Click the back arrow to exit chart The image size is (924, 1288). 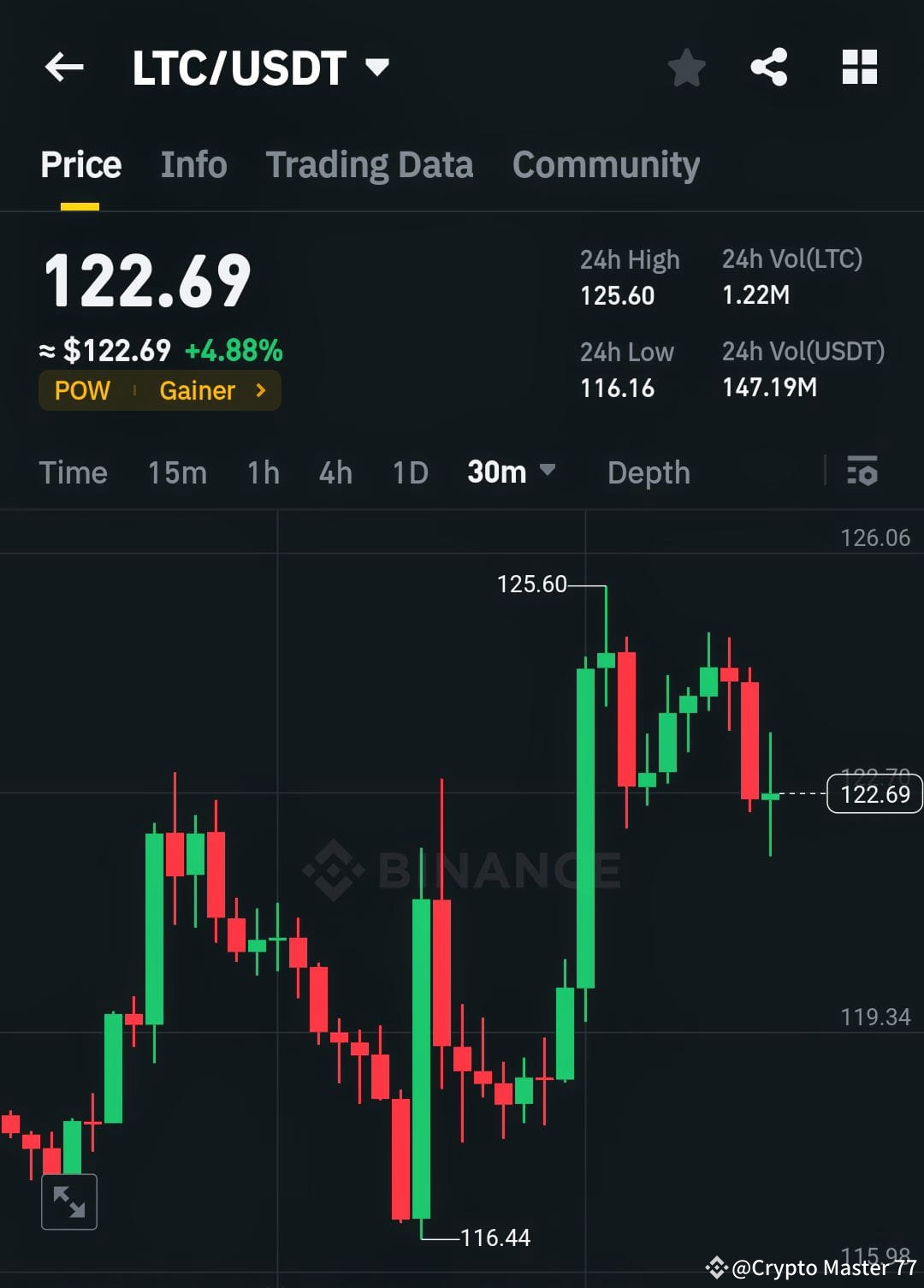pos(64,68)
